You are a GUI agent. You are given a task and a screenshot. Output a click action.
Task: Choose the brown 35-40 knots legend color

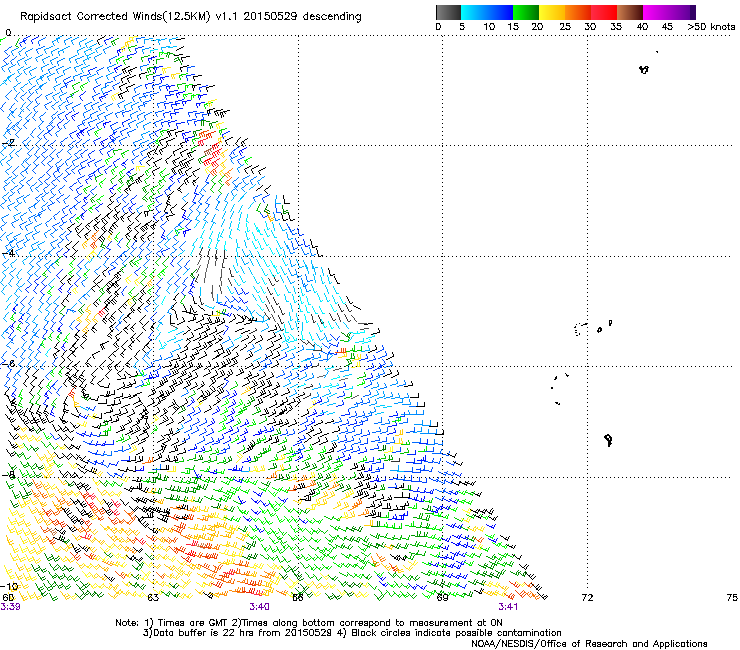tap(630, 12)
